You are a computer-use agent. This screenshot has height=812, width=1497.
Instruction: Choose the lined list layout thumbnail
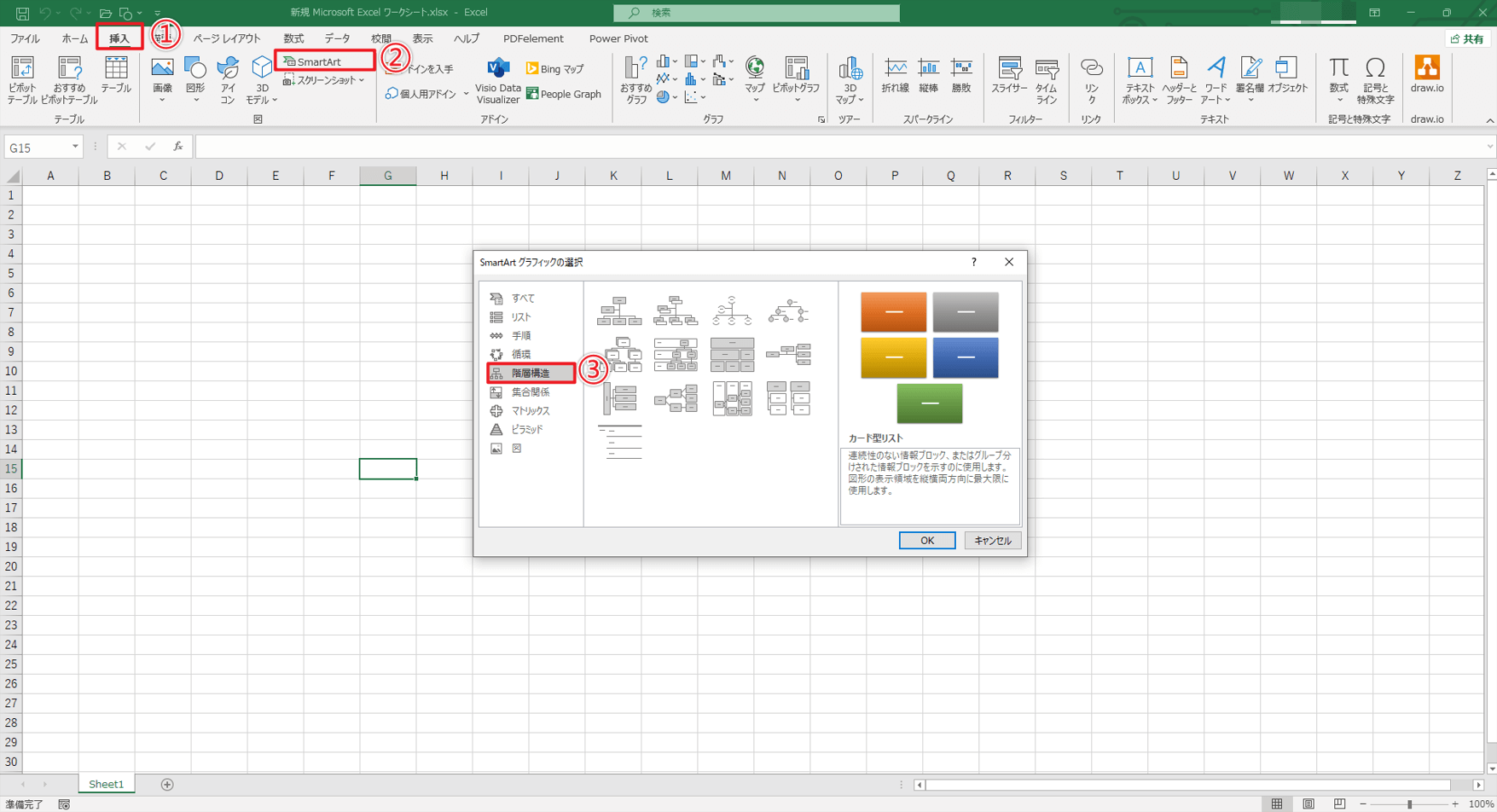619,442
